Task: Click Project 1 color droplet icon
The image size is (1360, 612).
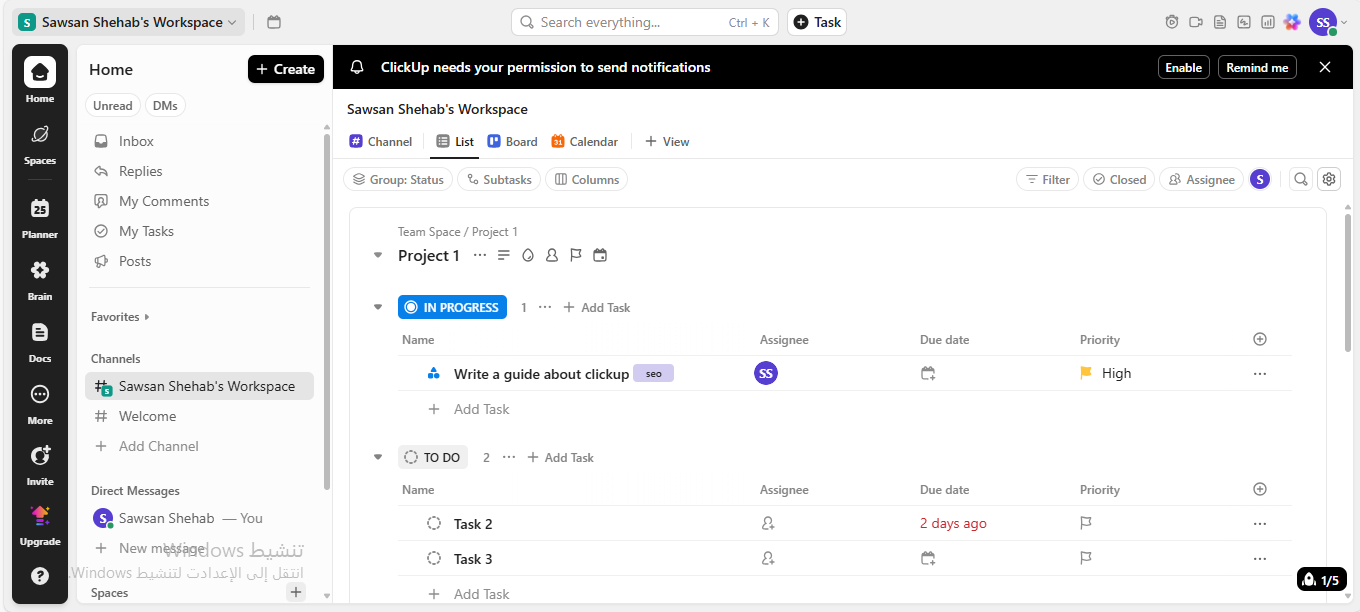Action: [528, 255]
